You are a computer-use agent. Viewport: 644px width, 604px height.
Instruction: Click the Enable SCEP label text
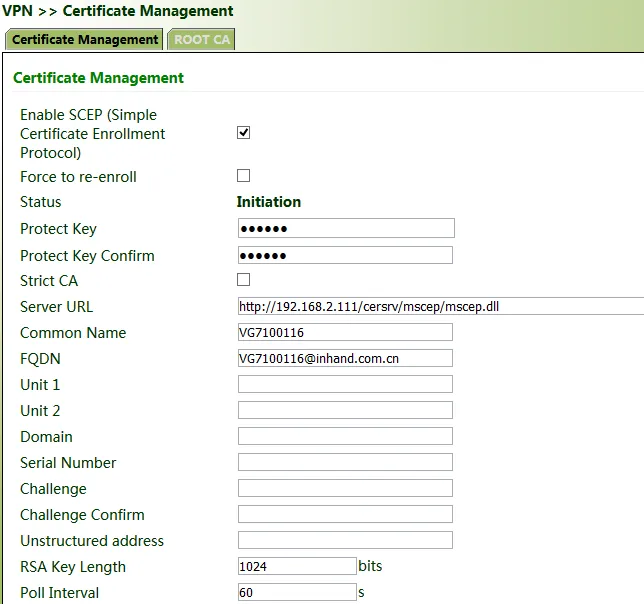[92, 133]
